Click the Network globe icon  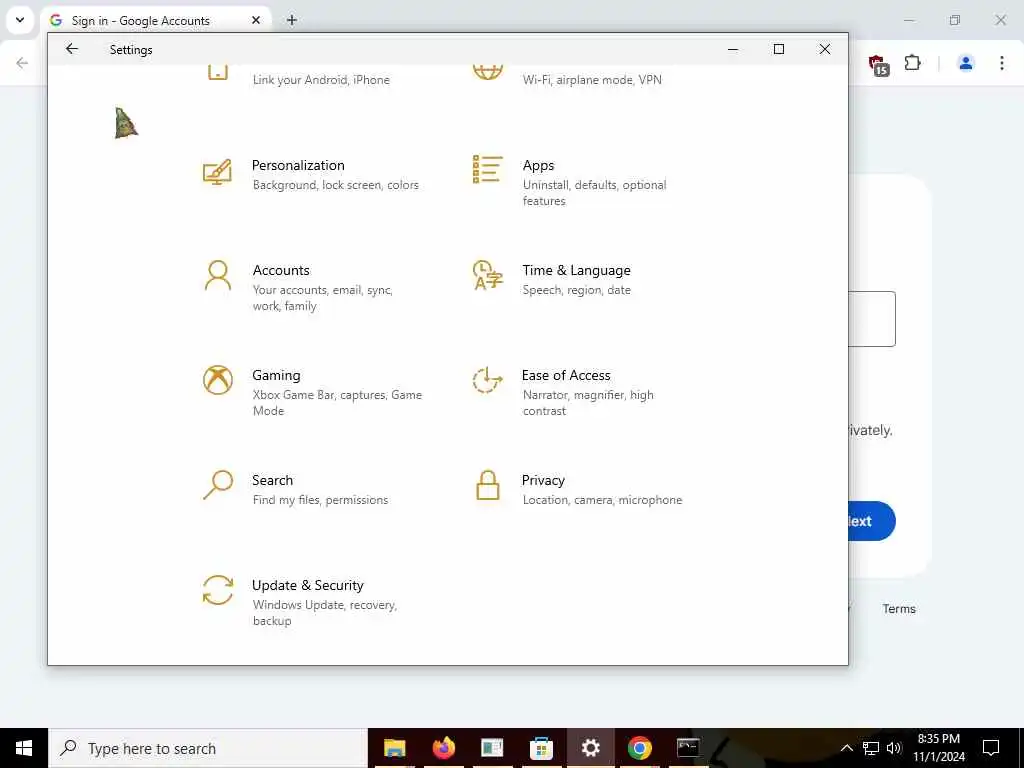point(488,72)
